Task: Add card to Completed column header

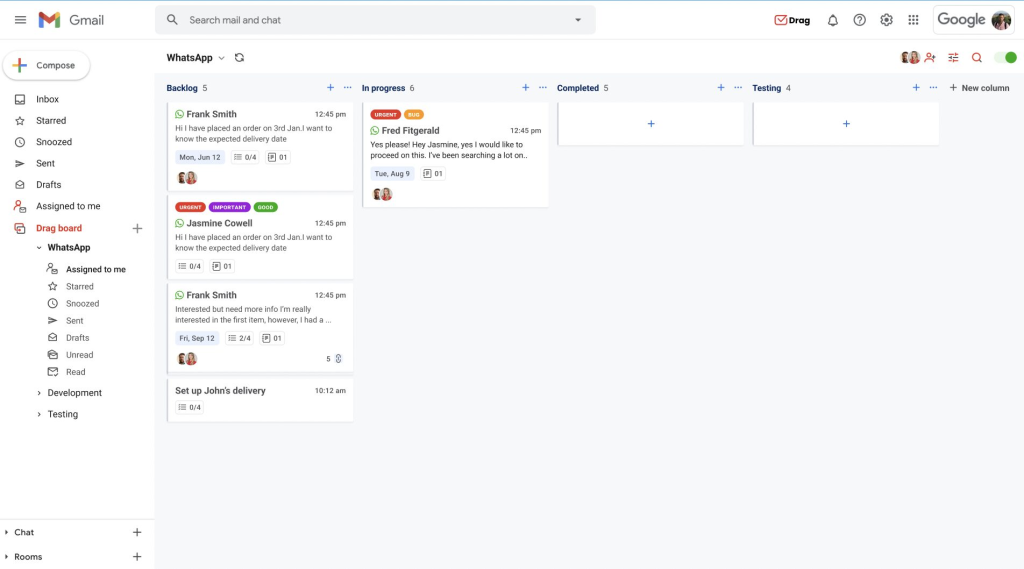Action: 721,88
